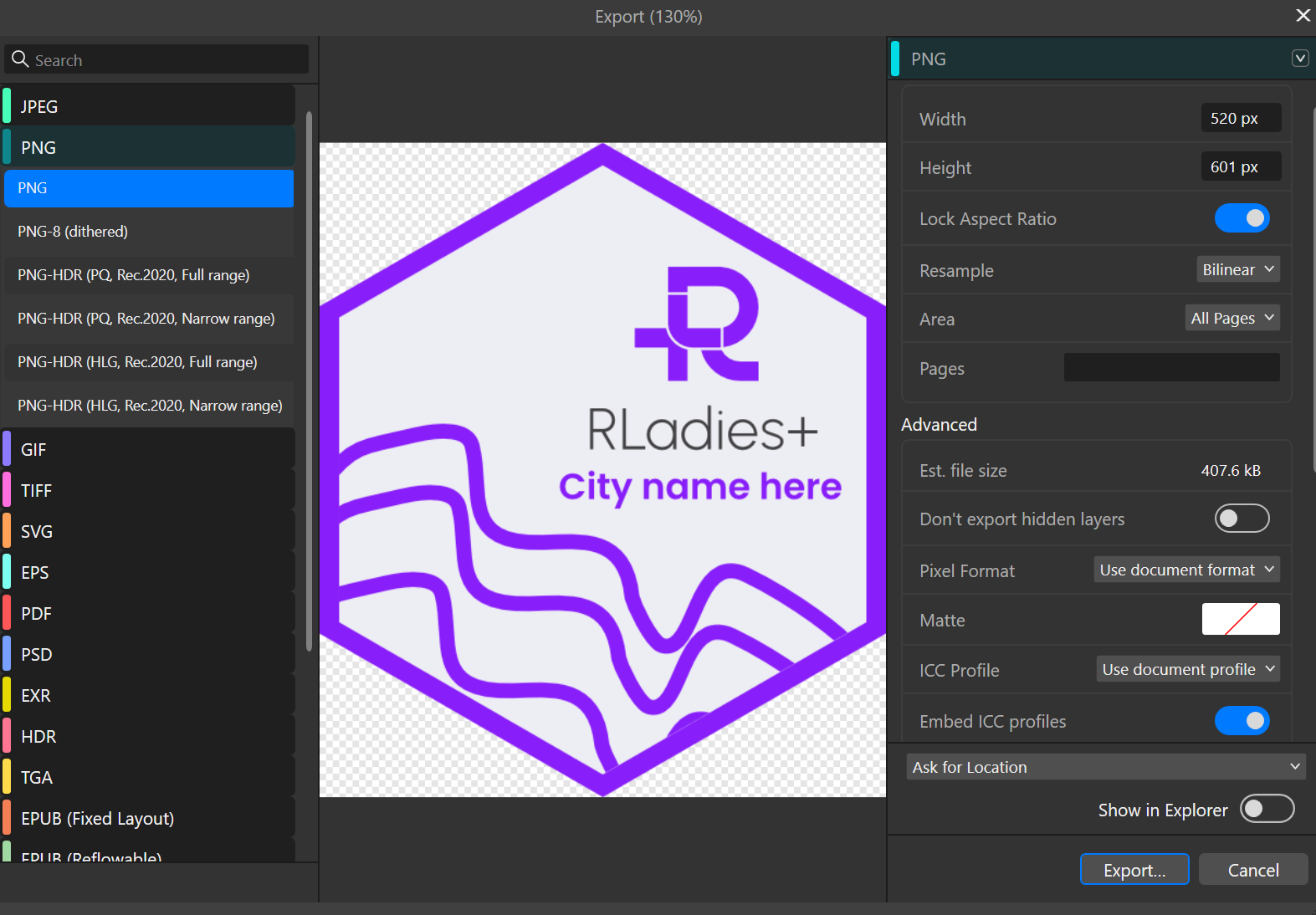Open the Area All Pages dropdown
Viewport: 1316px width, 915px height.
point(1232,318)
